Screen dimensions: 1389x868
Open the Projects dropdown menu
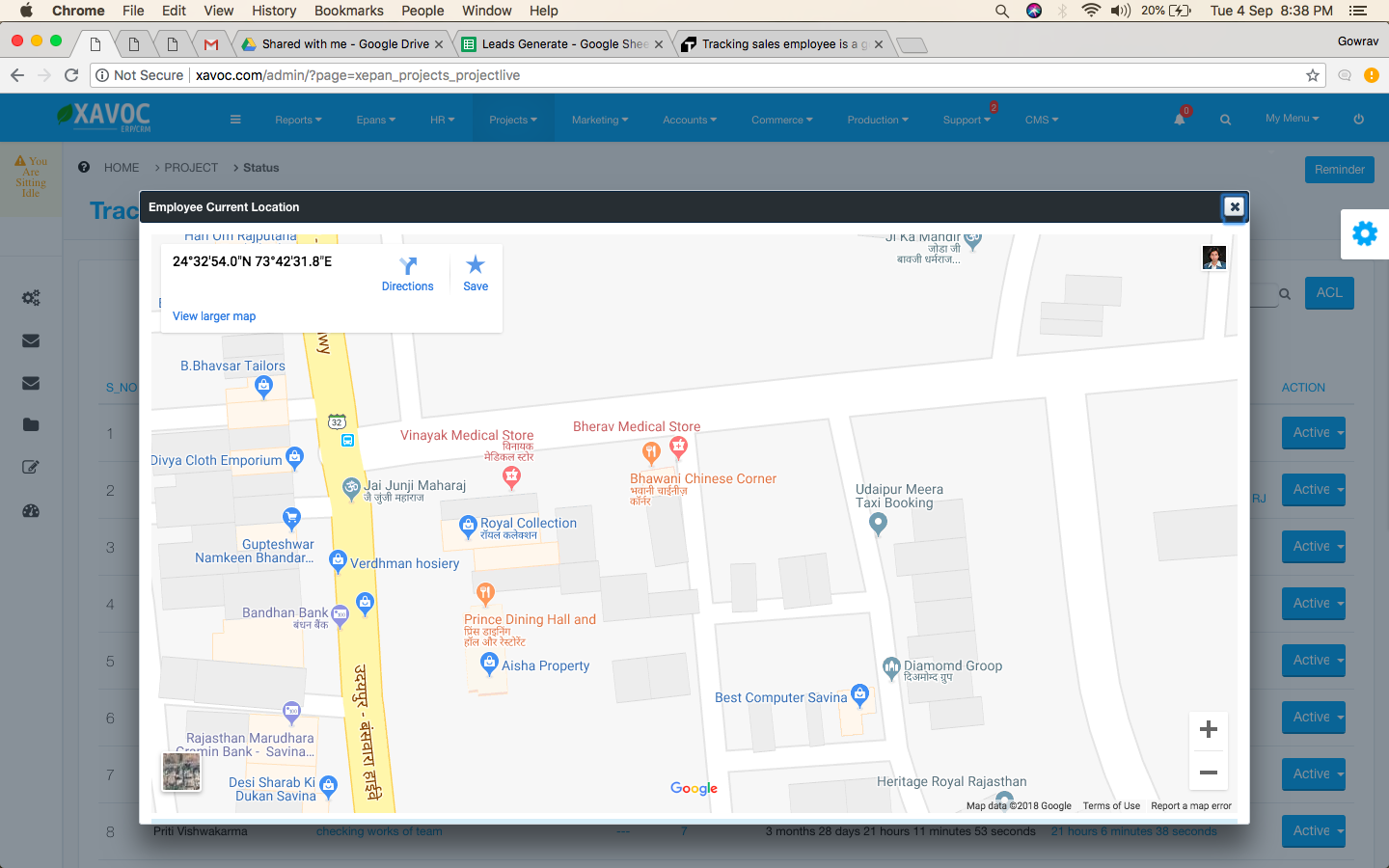[x=512, y=120]
